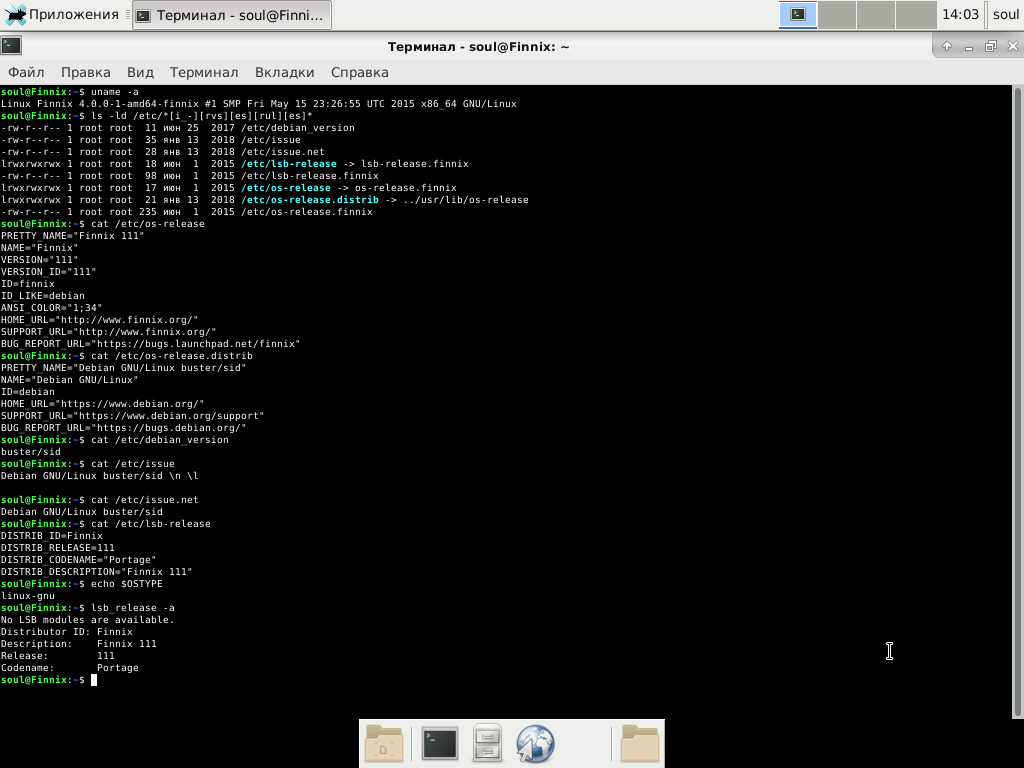This screenshot has width=1024, height=768.
Task: Click the /etc/debian_version file row
Action: [178, 128]
